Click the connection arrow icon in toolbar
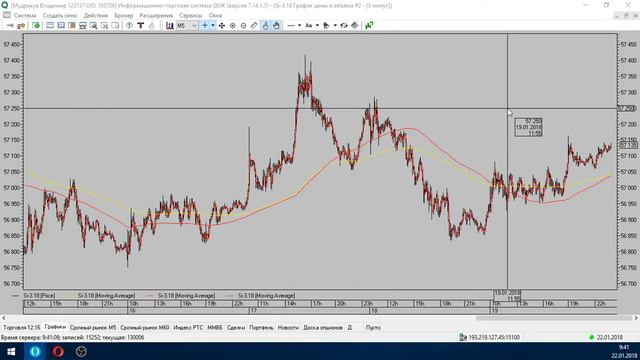 [x=10, y=25]
